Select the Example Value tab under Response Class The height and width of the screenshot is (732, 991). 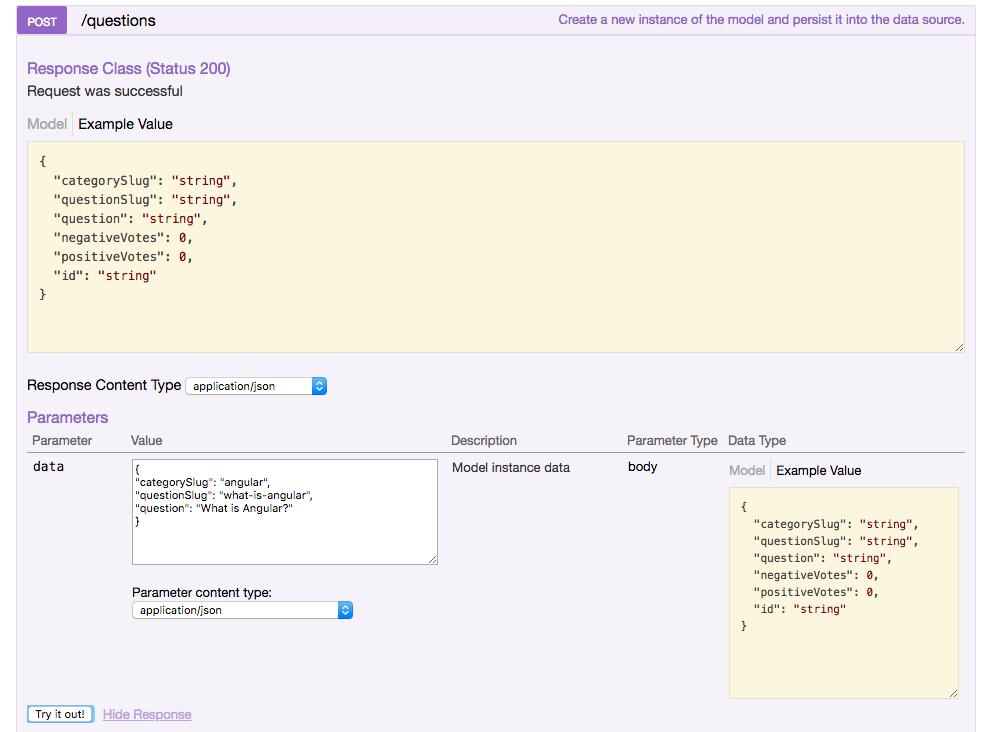(125, 124)
